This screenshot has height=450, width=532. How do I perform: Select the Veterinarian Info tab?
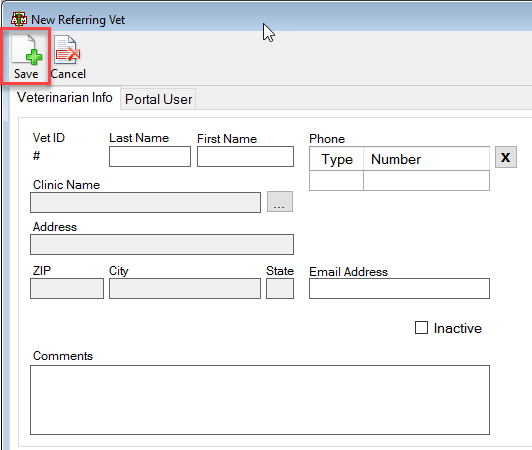[x=64, y=97]
